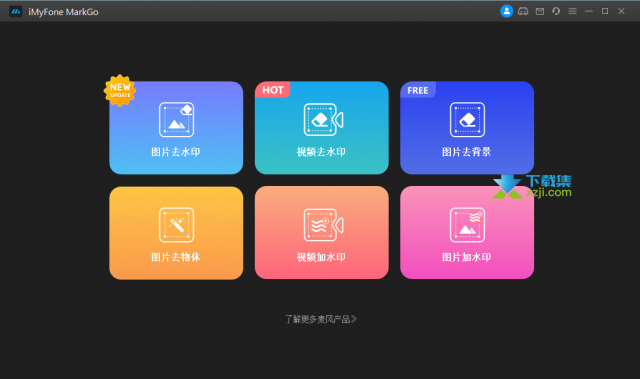Screen dimensions: 640x379
Task: Click the headset customer support icon
Action: click(x=556, y=11)
